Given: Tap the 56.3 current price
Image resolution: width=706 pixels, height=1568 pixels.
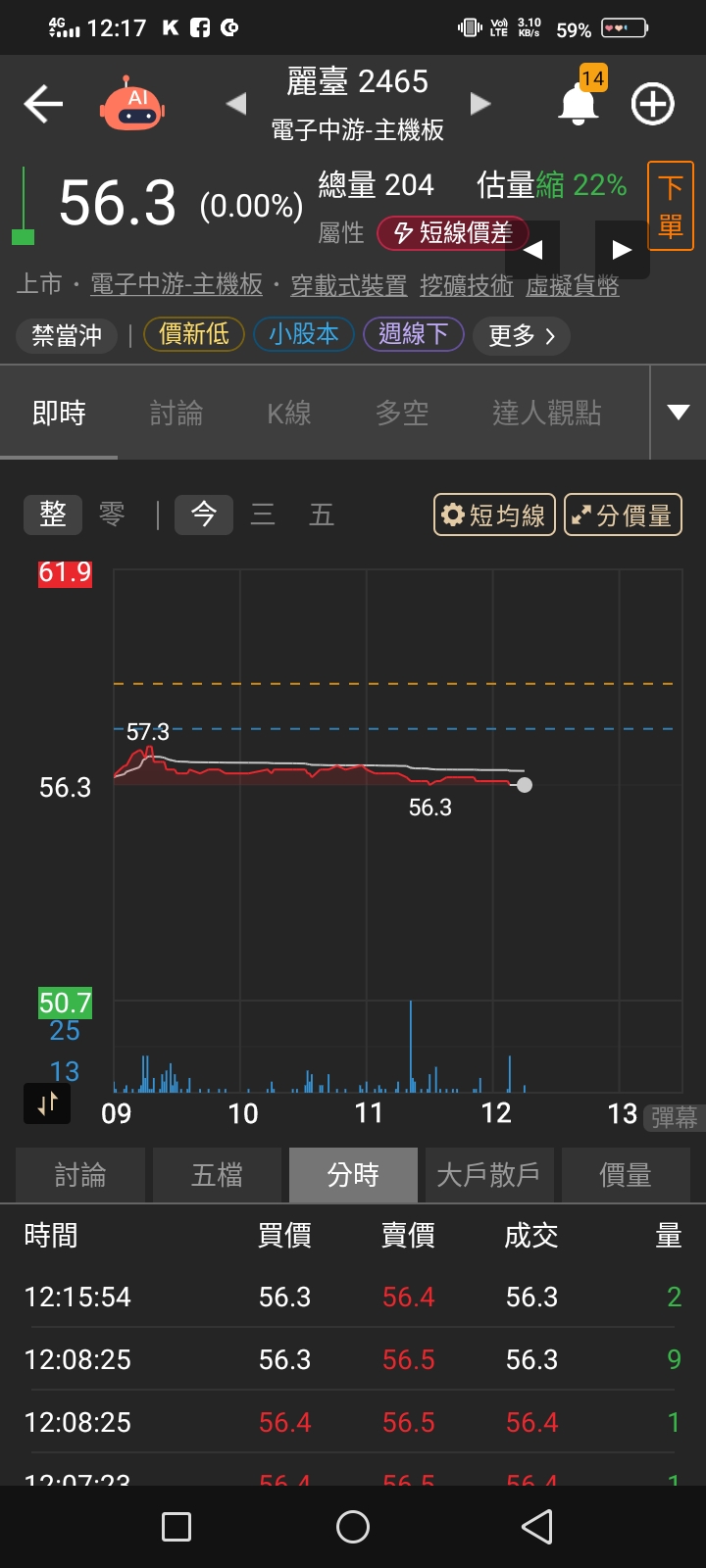Looking at the screenshot, I should click(118, 203).
